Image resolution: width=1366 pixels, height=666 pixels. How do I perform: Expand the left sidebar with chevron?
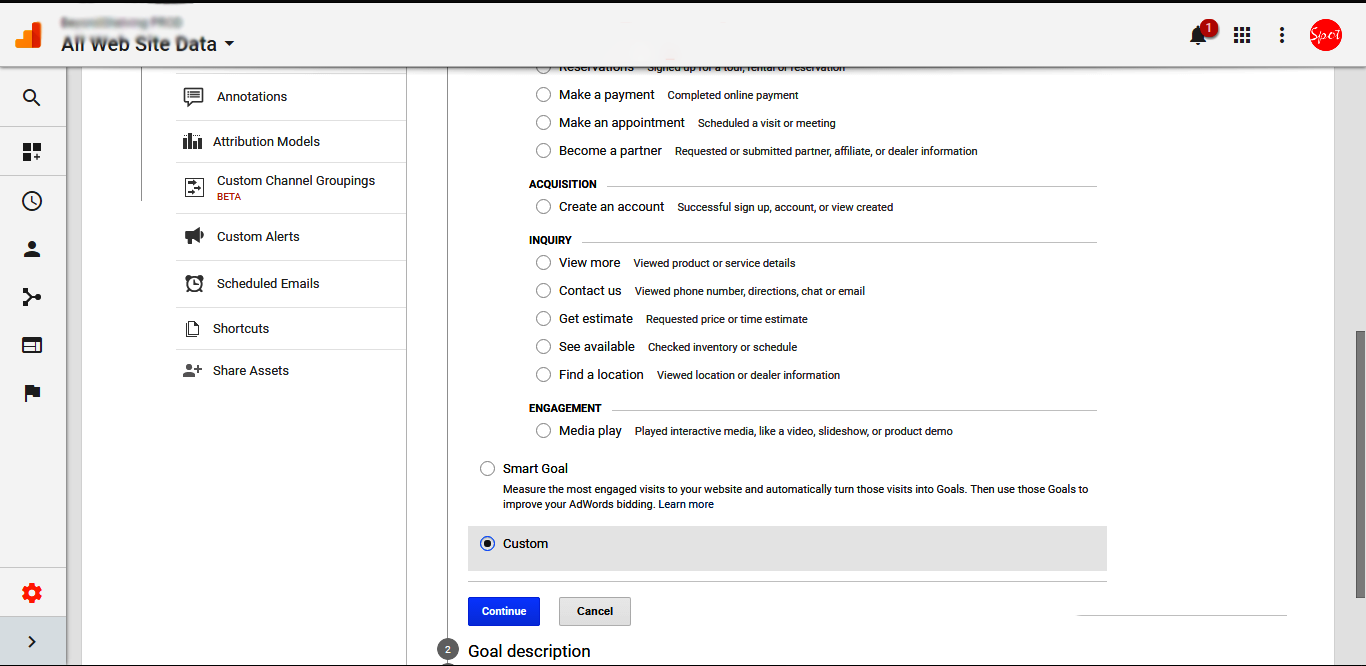pos(32,642)
